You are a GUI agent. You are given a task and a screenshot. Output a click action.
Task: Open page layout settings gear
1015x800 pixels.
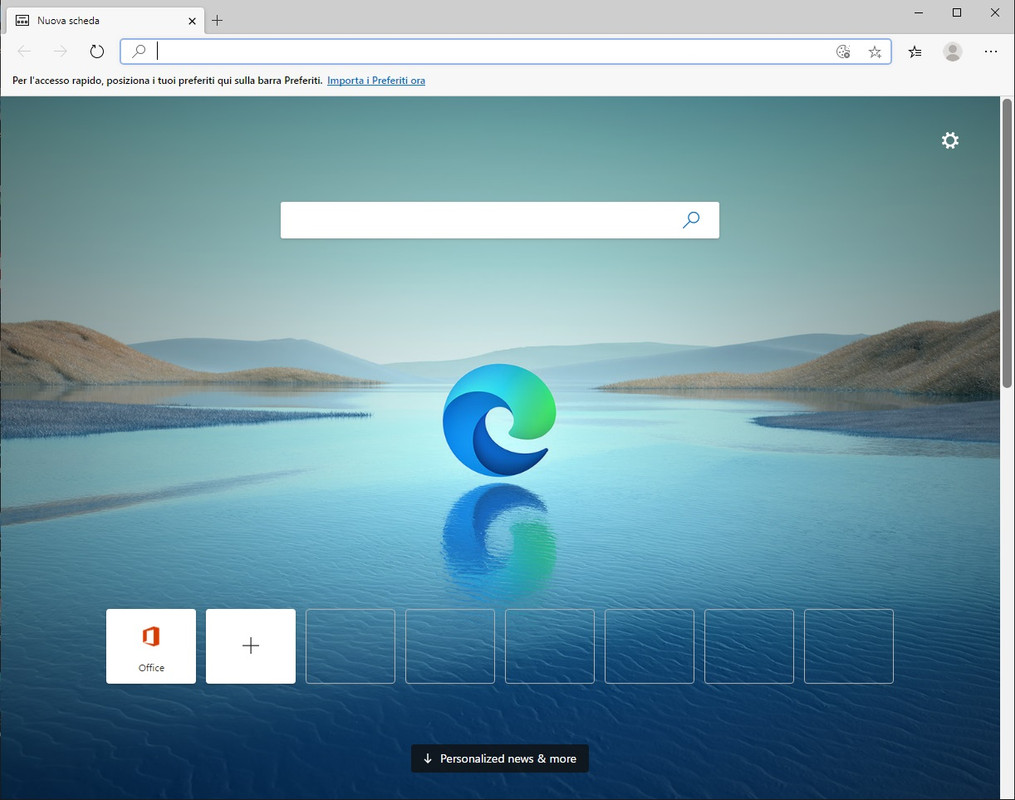950,140
